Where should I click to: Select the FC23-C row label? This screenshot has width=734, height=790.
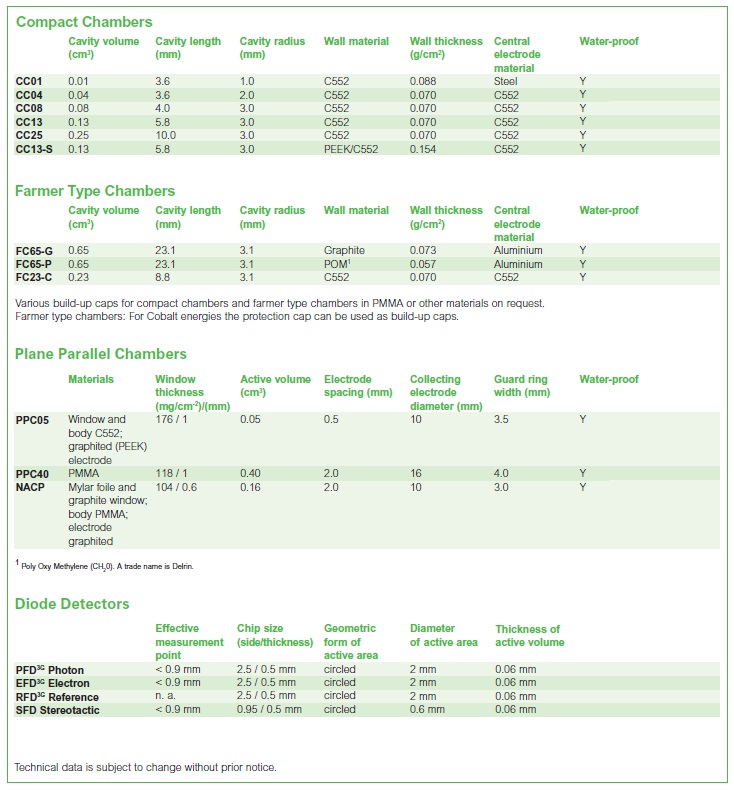[33, 277]
